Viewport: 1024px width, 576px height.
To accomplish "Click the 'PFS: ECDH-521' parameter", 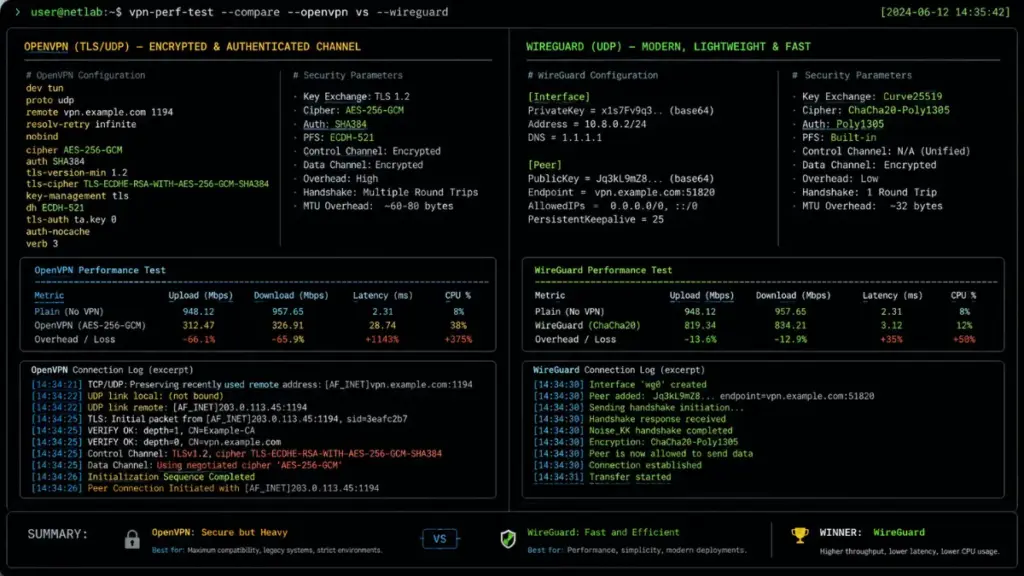I will pyautogui.click(x=338, y=138).
